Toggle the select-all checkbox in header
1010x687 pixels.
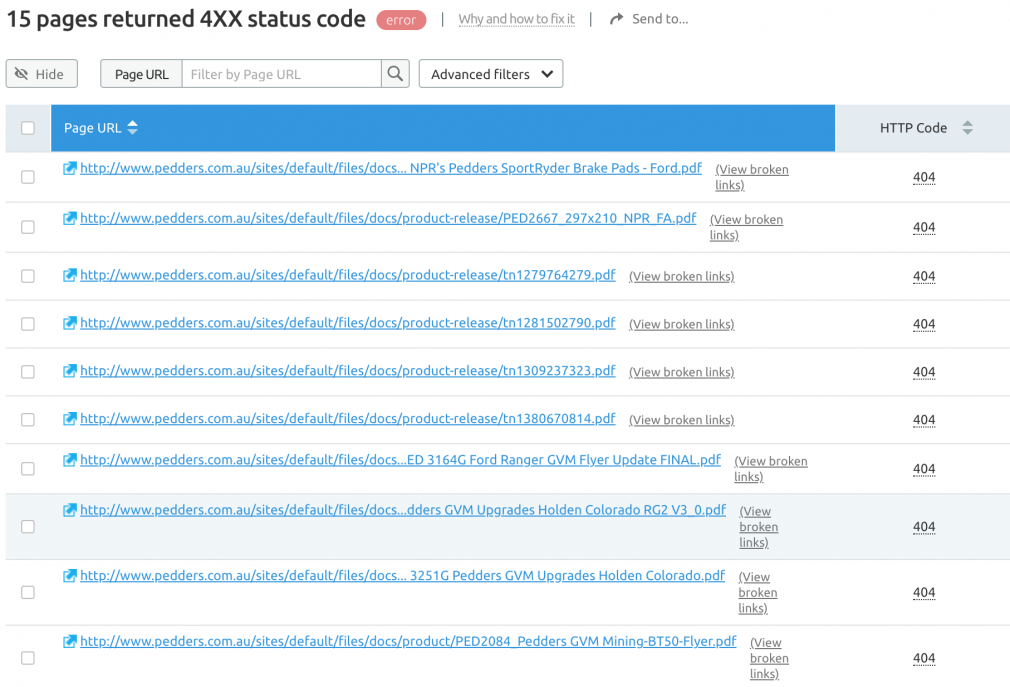(28, 127)
